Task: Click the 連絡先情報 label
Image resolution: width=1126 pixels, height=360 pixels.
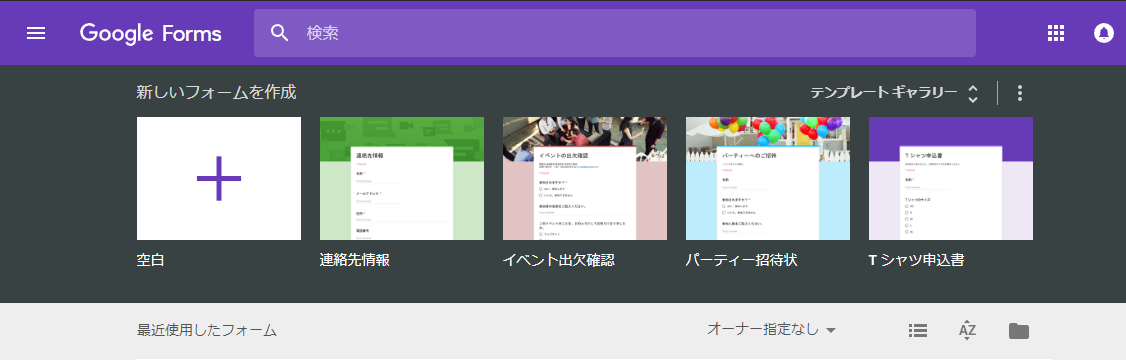Action: point(355,260)
